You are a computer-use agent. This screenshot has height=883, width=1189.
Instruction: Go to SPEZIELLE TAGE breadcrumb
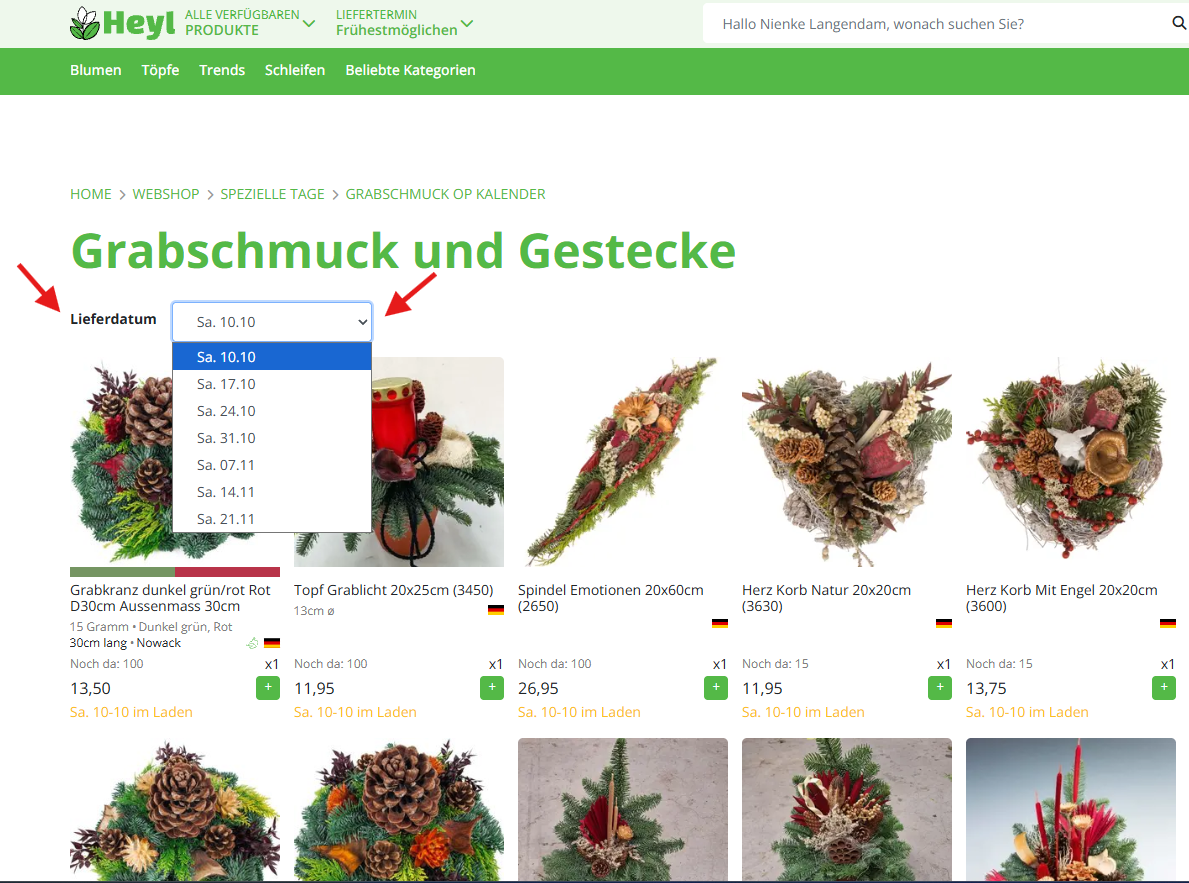272,194
